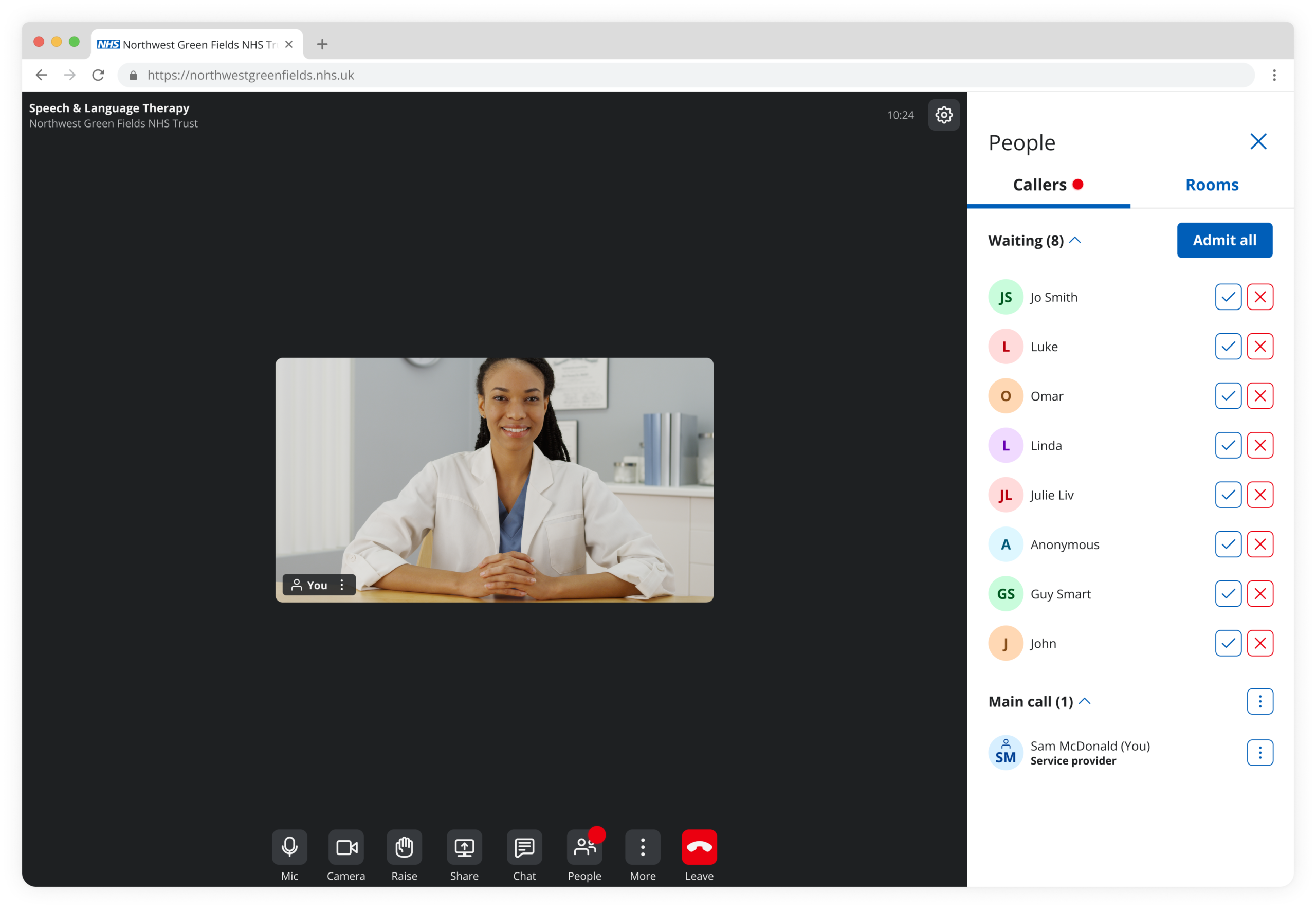
Task: Open call settings gear icon
Action: coord(944,115)
